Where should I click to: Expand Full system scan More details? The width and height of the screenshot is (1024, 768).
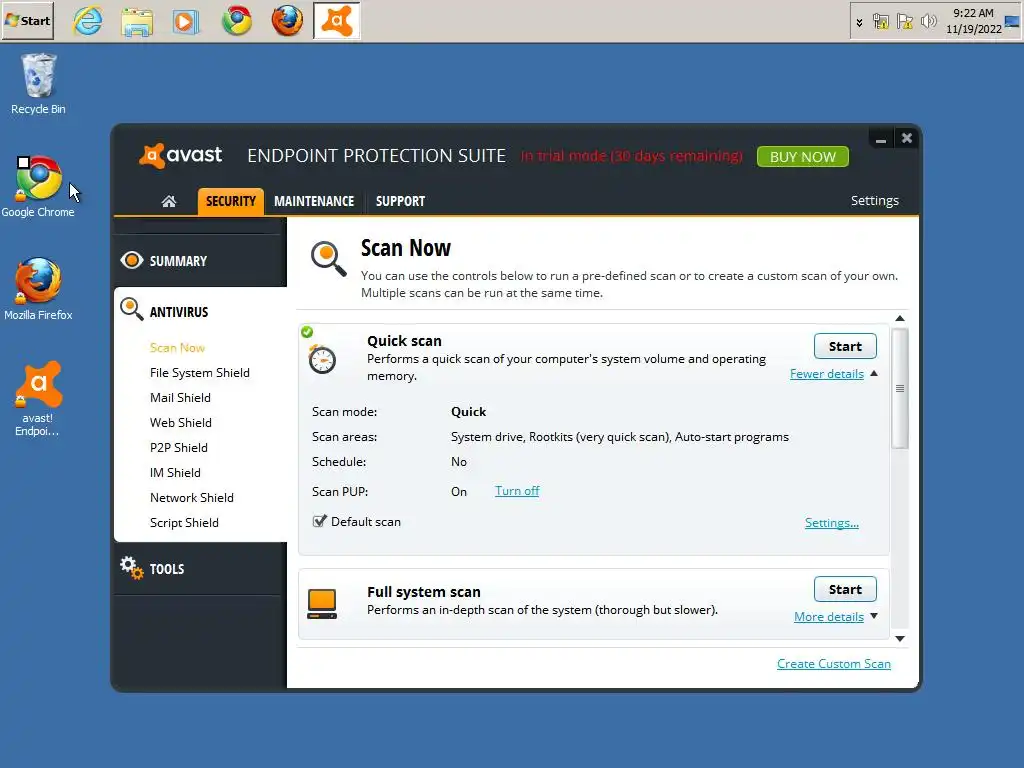click(x=829, y=616)
